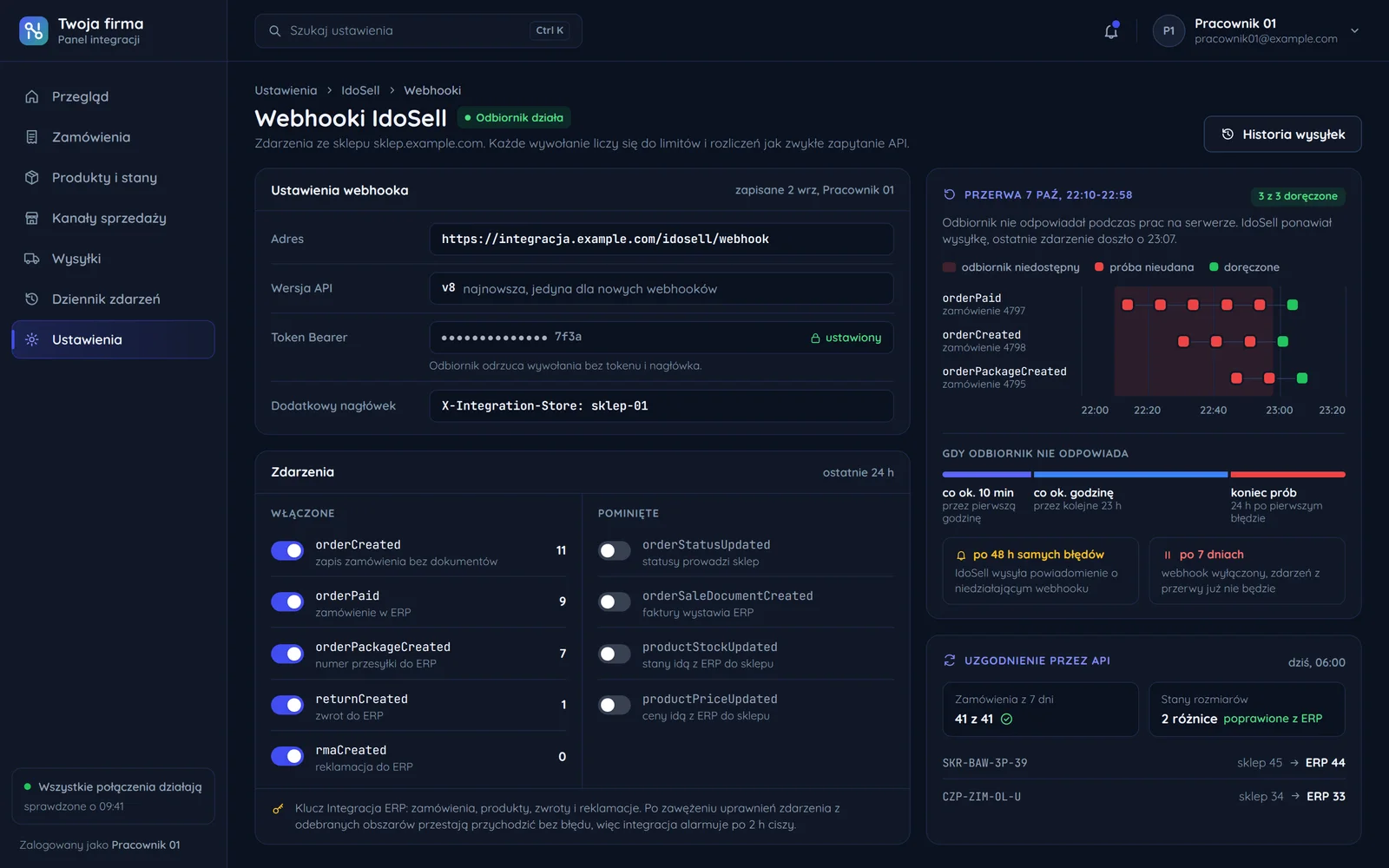Click the green delivered marker for orderPaid
Image resolution: width=1389 pixels, height=868 pixels.
[1293, 305]
